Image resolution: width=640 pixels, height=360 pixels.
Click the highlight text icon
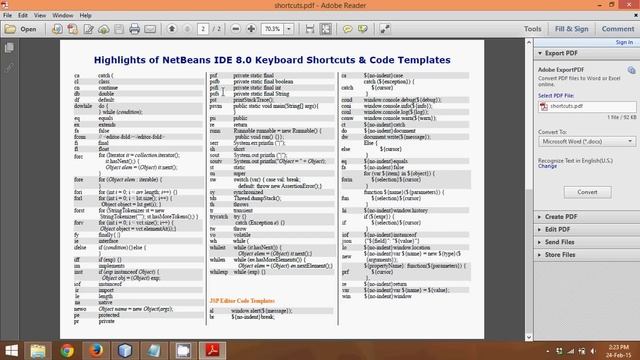[x=362, y=29]
